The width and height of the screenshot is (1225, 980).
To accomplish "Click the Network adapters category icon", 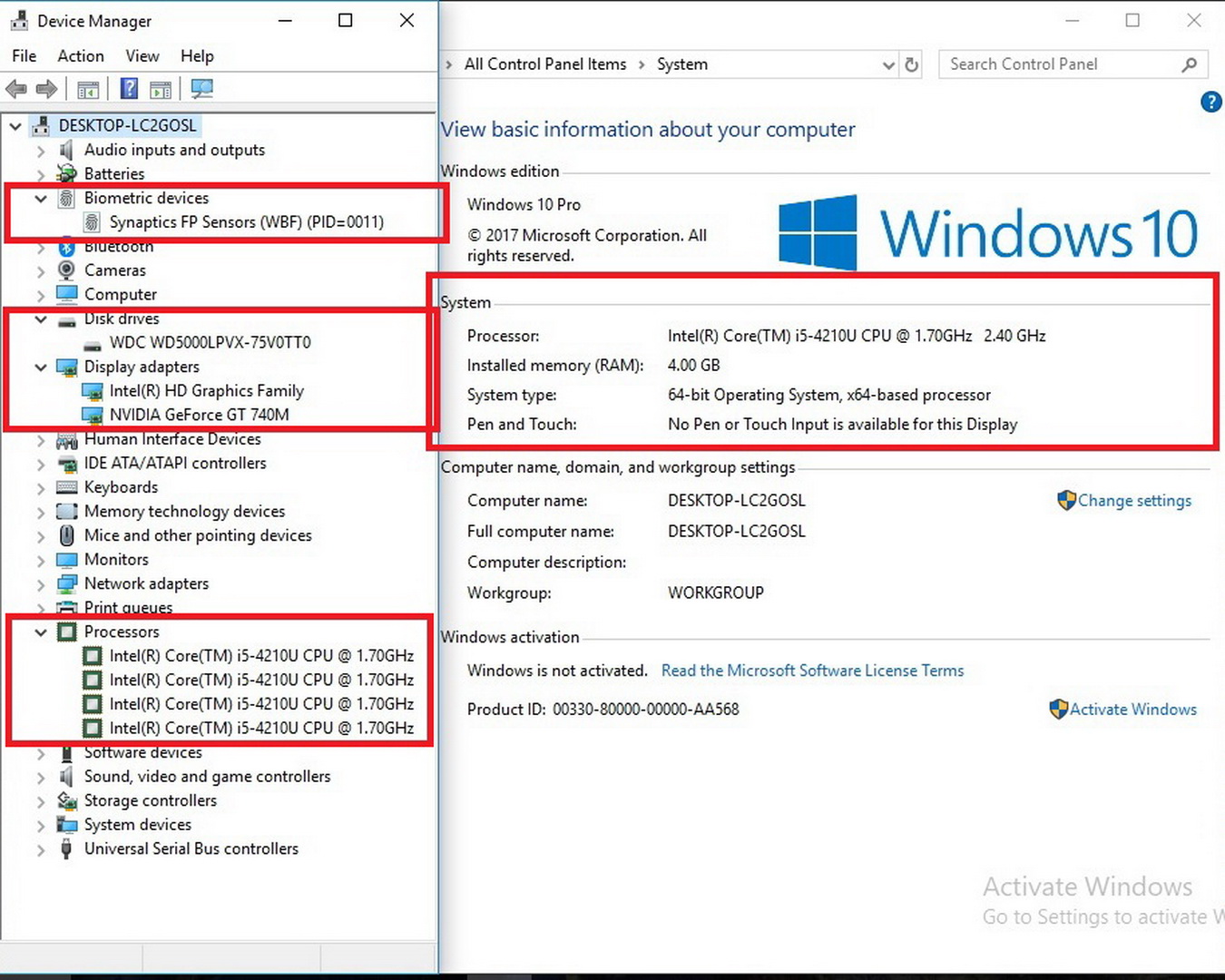I will (x=66, y=583).
